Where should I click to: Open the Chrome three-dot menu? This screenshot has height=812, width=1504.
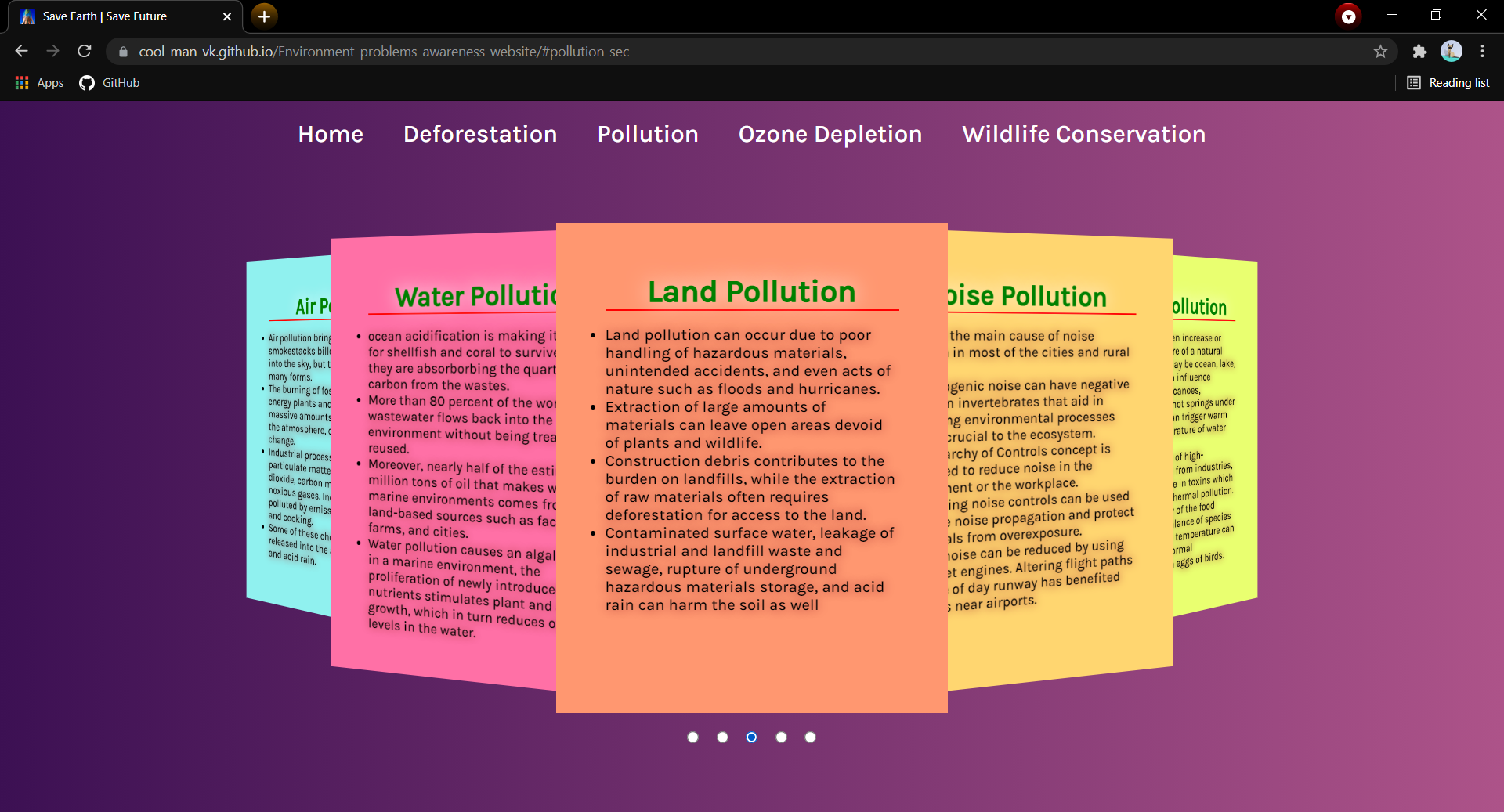pos(1482,51)
